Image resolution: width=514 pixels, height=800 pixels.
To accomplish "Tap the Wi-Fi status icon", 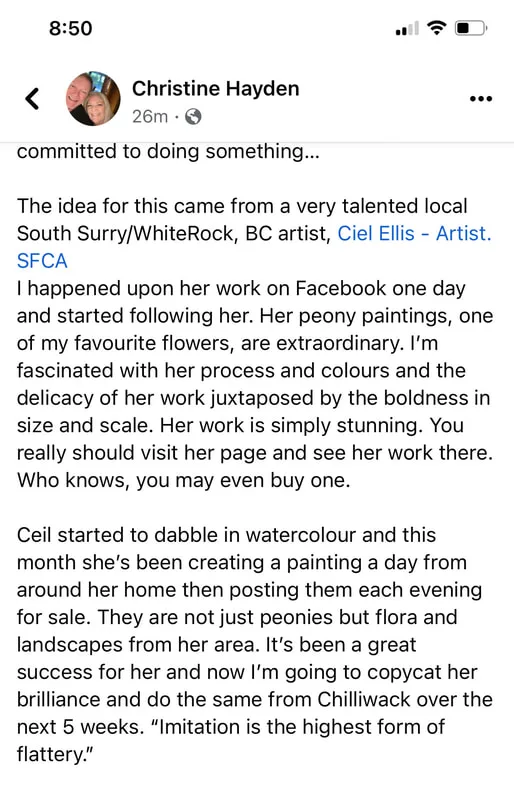I will point(436,28).
